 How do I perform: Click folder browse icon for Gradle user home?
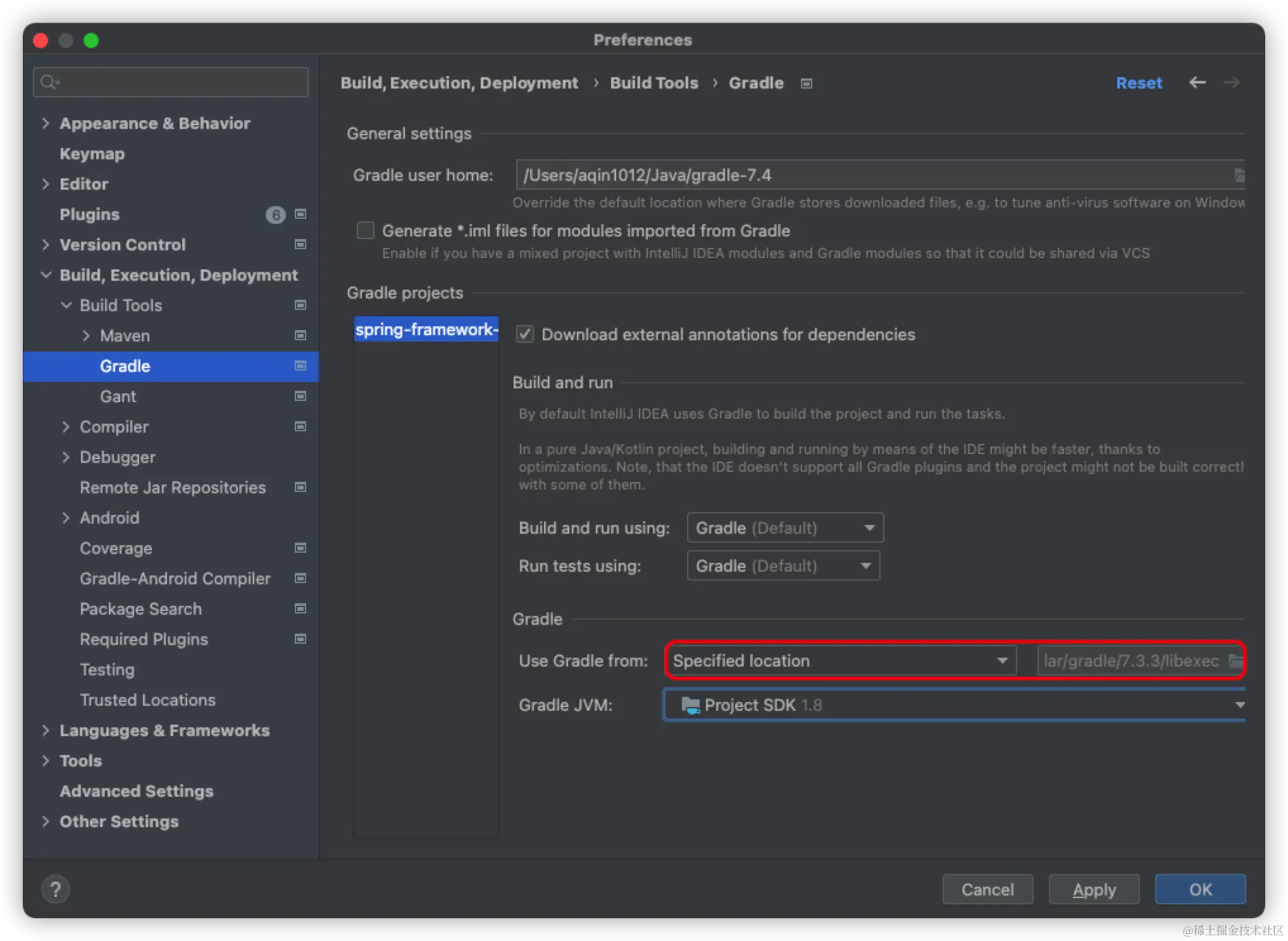point(1239,175)
